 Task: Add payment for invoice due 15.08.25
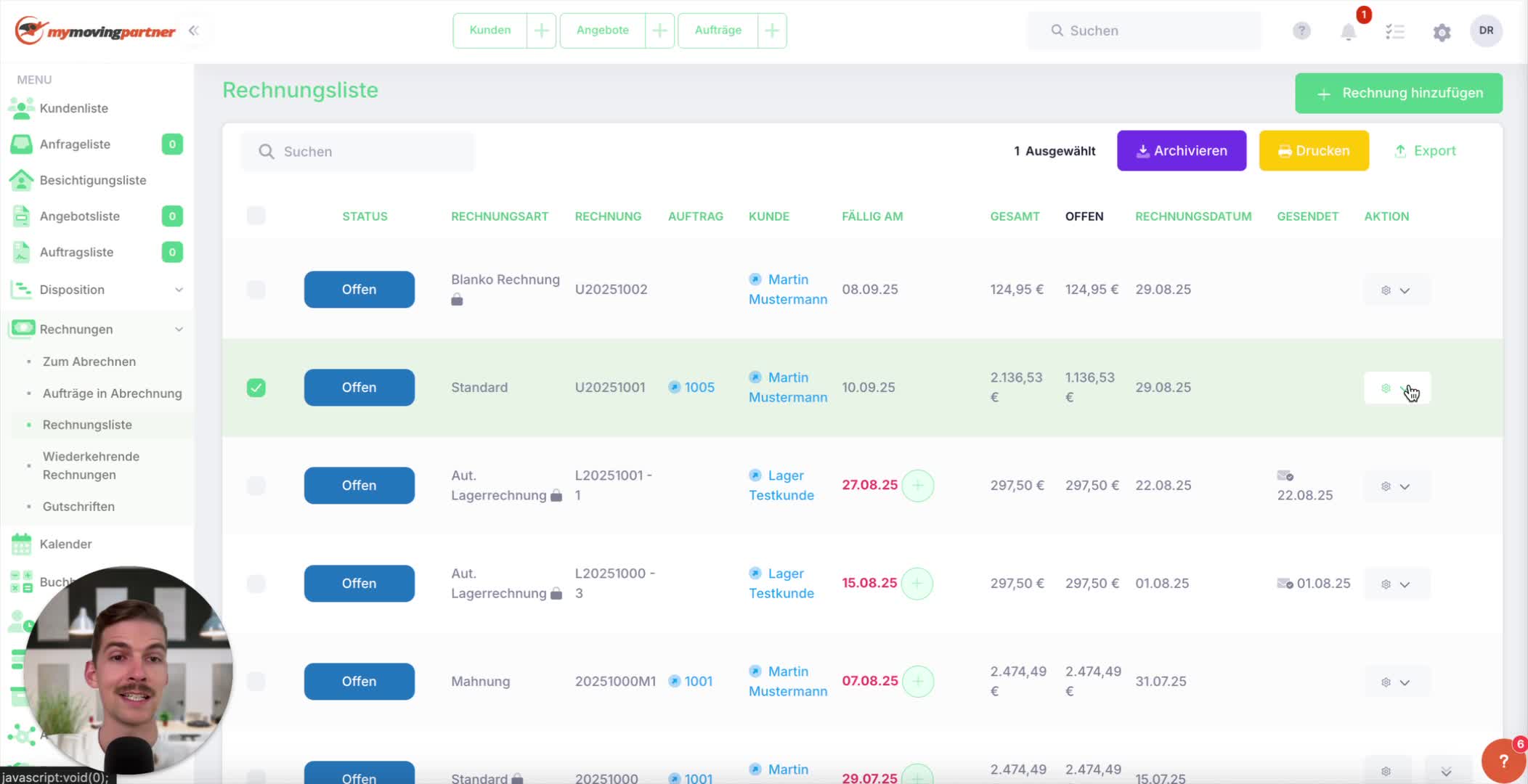click(917, 583)
